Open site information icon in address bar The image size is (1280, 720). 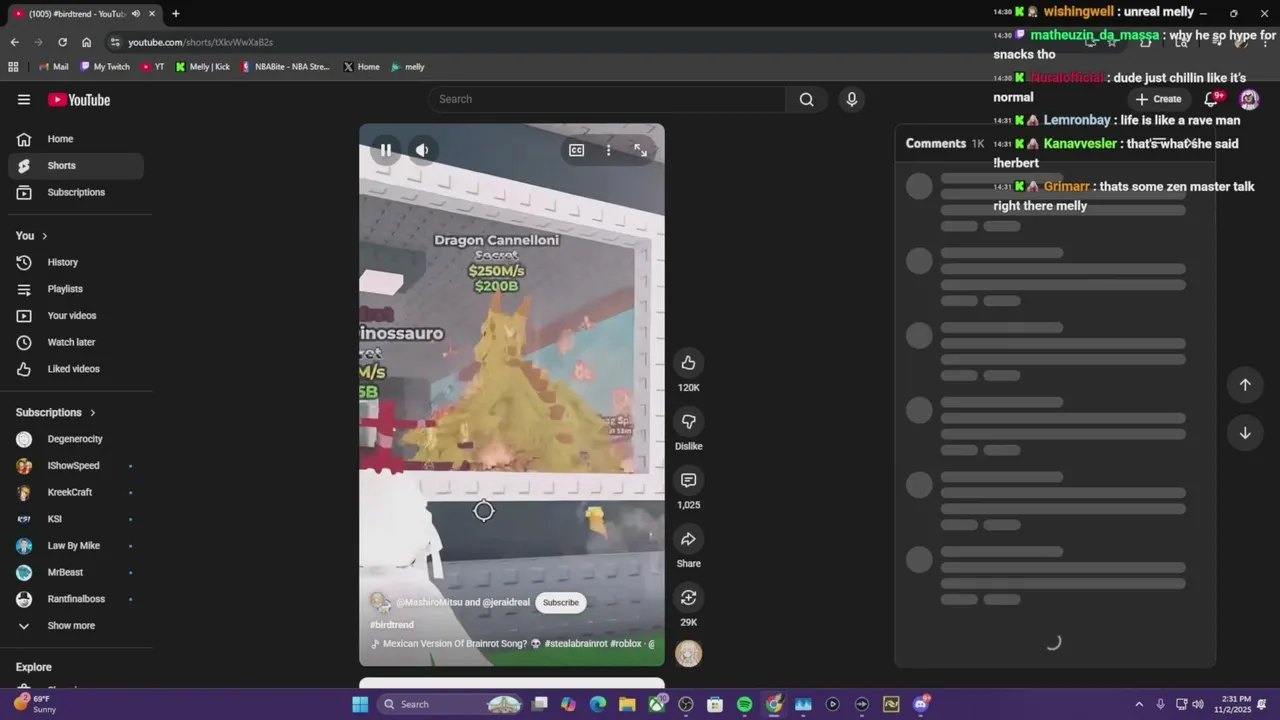(x=116, y=42)
